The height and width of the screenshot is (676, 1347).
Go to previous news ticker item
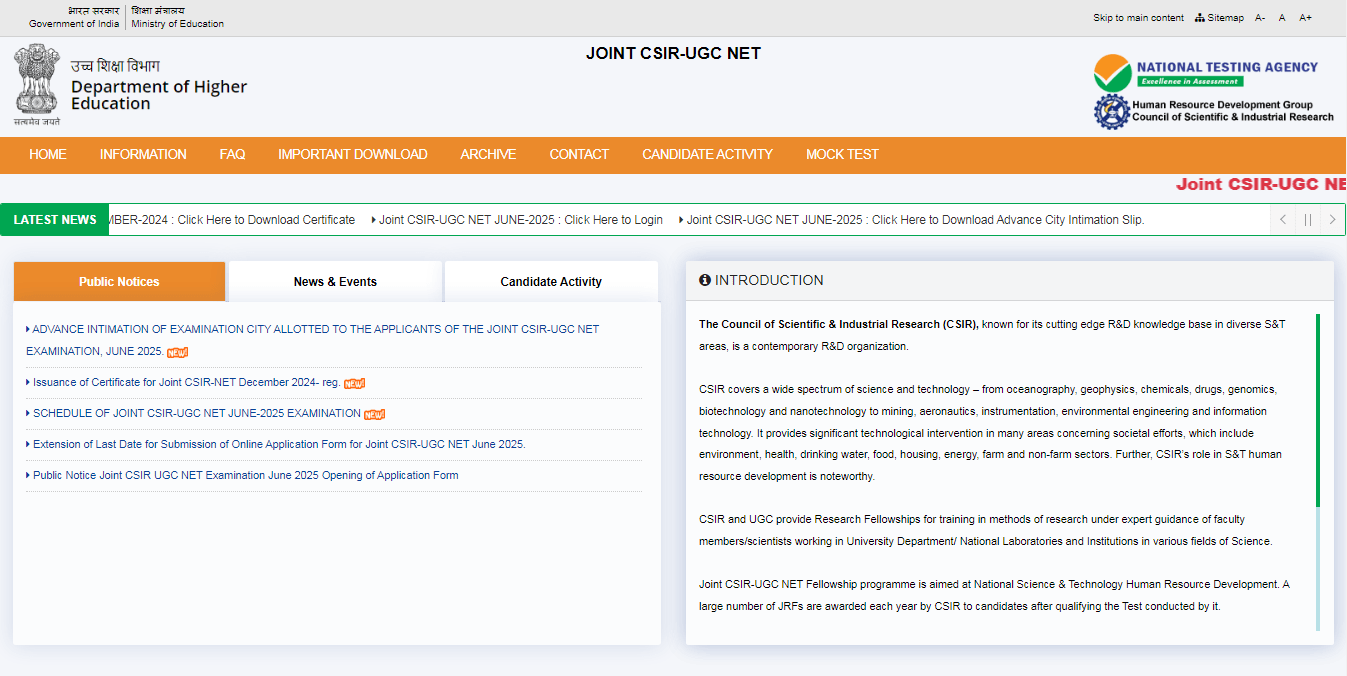1283,220
